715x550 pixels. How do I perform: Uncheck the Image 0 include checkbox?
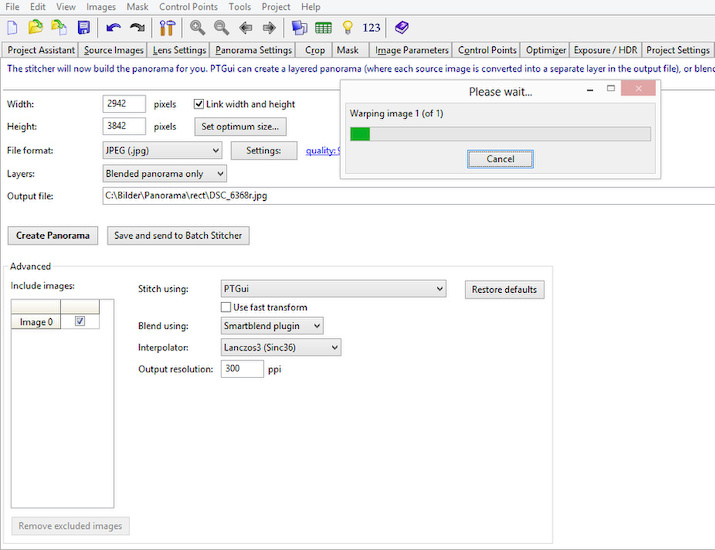click(80, 322)
